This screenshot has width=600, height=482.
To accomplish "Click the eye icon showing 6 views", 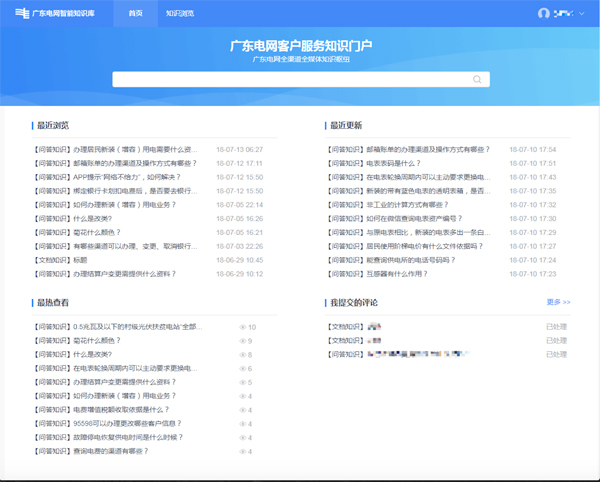I will 243,369.
